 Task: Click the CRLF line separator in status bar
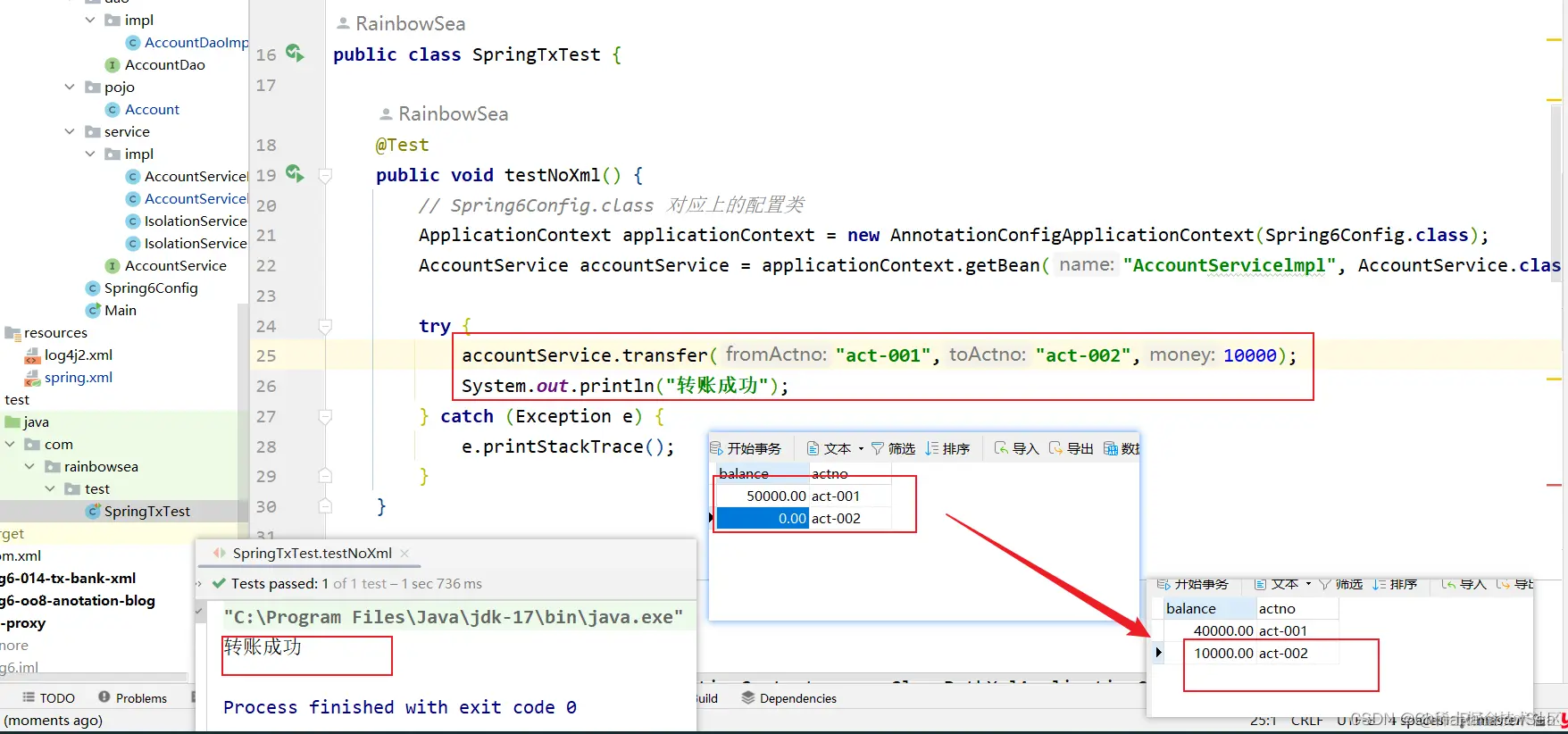(1307, 721)
